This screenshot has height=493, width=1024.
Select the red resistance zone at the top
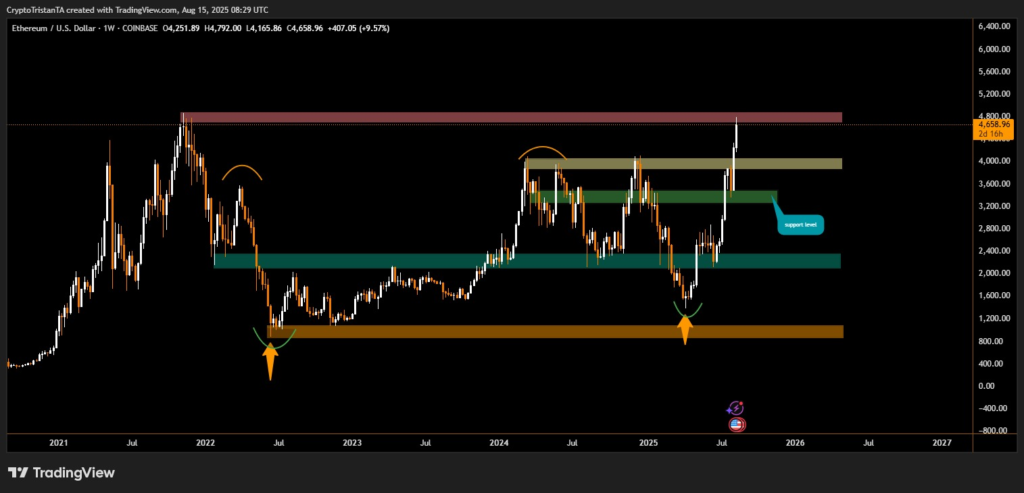[510, 118]
